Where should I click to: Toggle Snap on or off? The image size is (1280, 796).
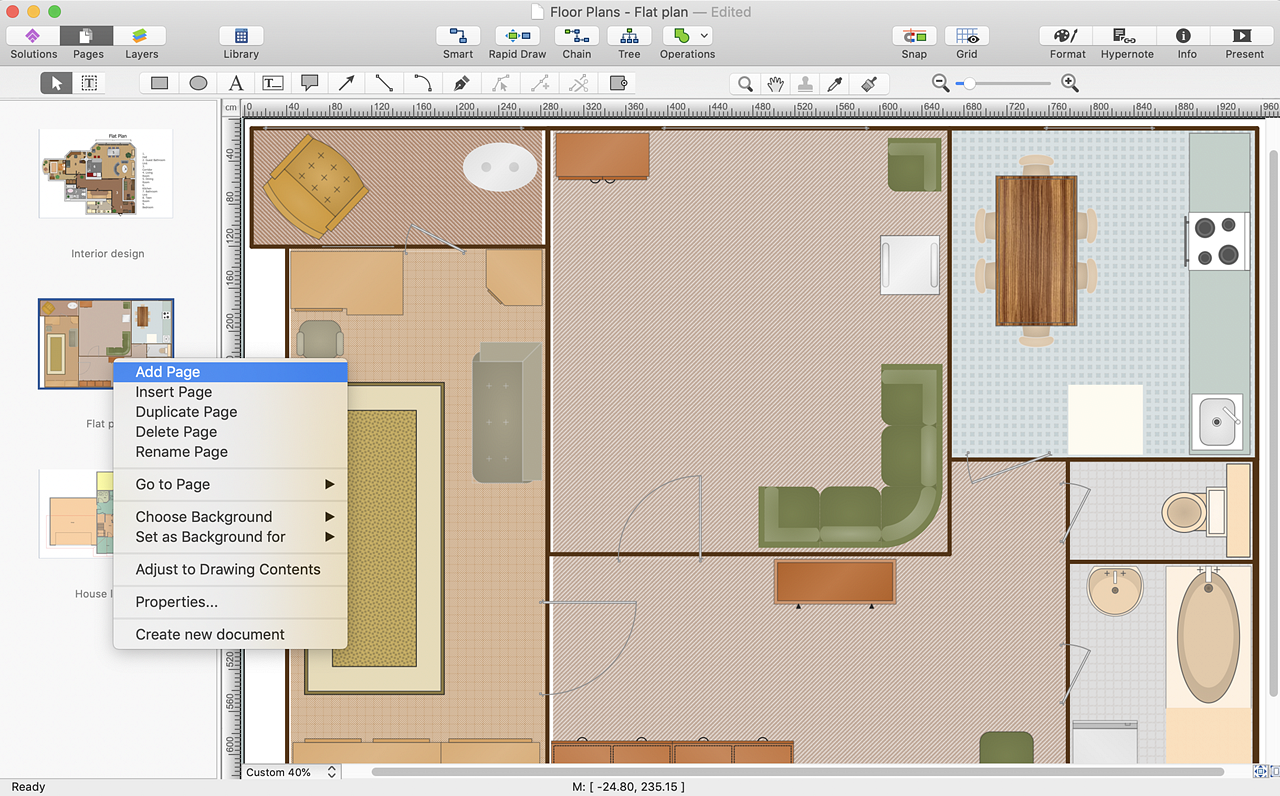(914, 37)
